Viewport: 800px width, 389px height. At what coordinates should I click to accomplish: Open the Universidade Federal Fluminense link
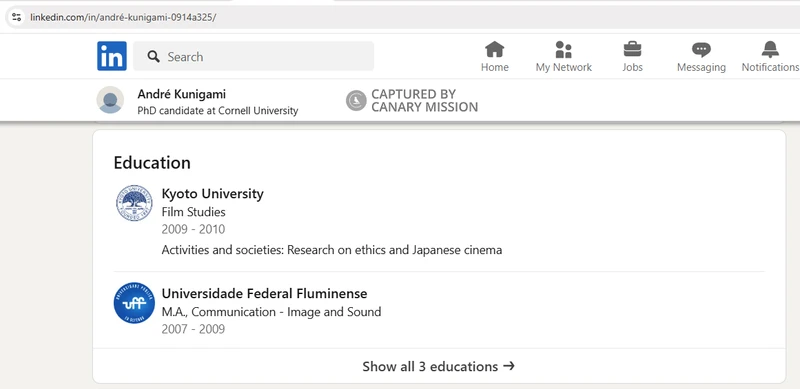[264, 294]
